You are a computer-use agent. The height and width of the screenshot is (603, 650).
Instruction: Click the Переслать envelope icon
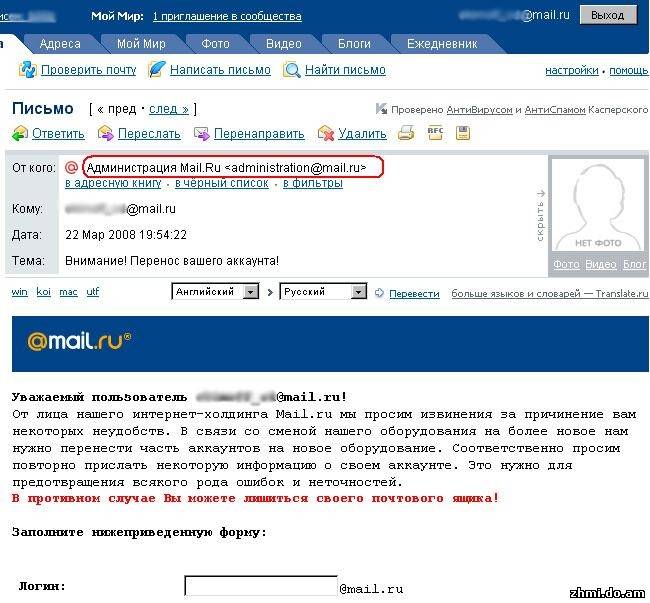[106, 133]
